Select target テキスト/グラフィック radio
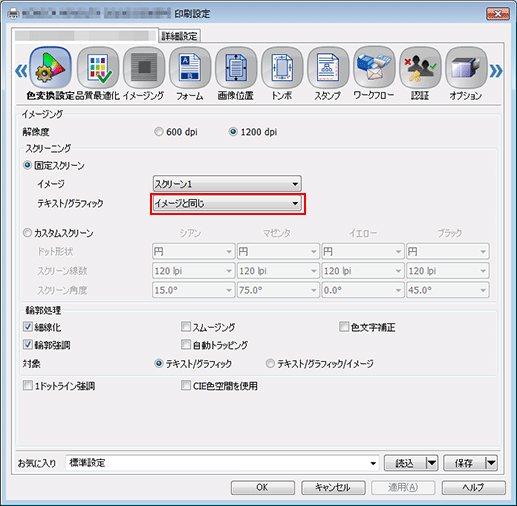The image size is (517, 506). 159,363
